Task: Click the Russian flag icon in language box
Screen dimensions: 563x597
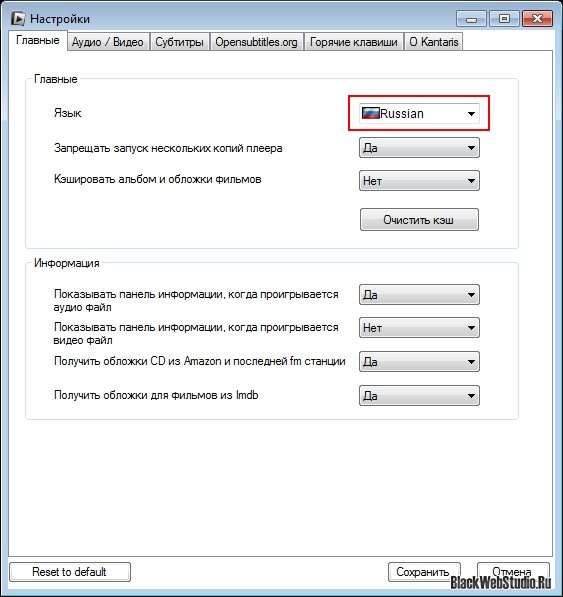Action: (370, 113)
